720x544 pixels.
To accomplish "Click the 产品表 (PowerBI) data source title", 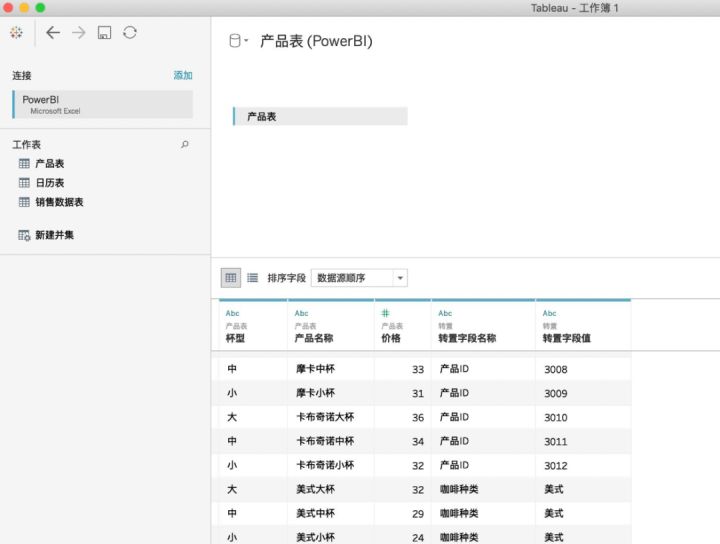I will click(316, 41).
